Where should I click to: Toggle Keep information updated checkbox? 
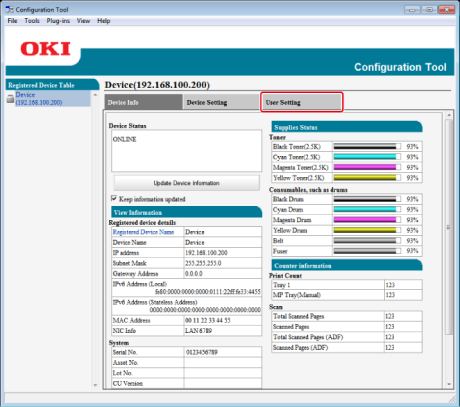point(114,199)
